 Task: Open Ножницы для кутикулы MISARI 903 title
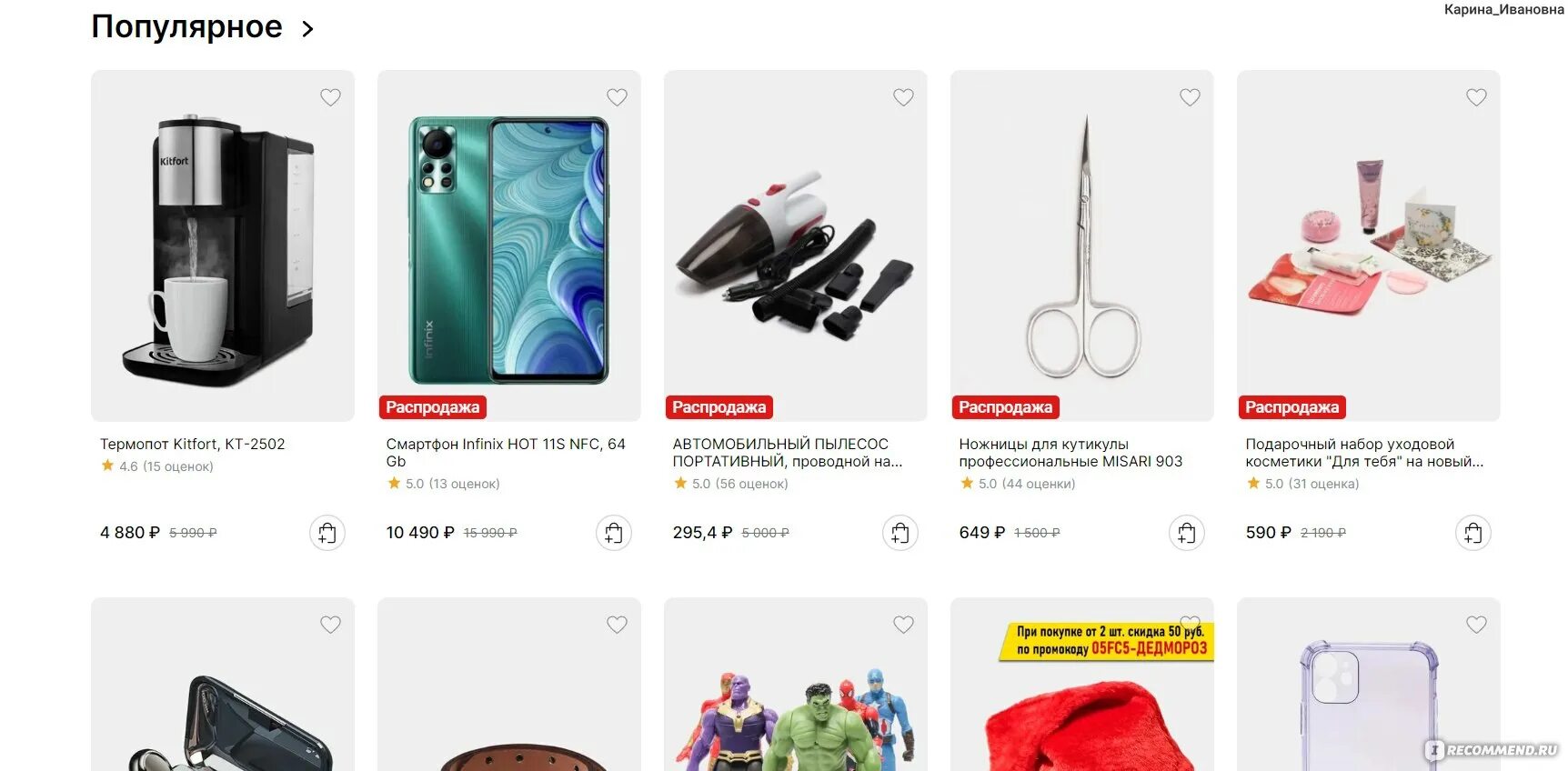(1070, 453)
